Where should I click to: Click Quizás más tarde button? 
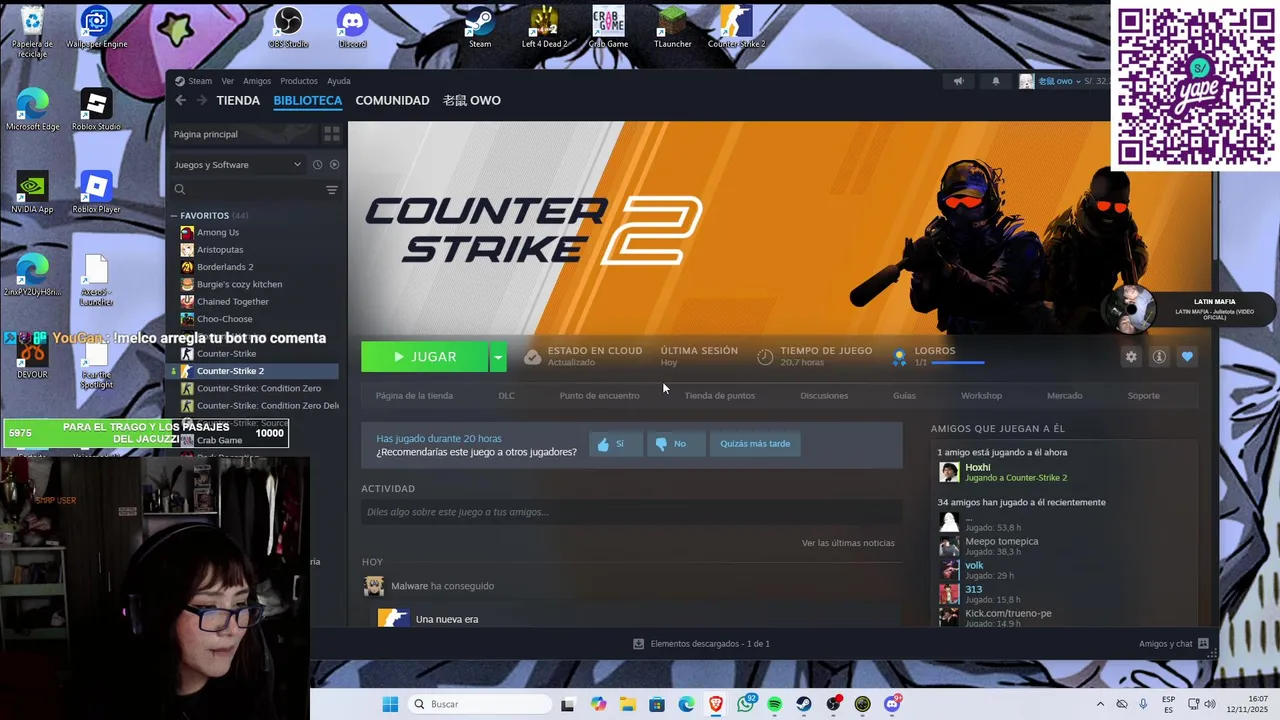755,444
